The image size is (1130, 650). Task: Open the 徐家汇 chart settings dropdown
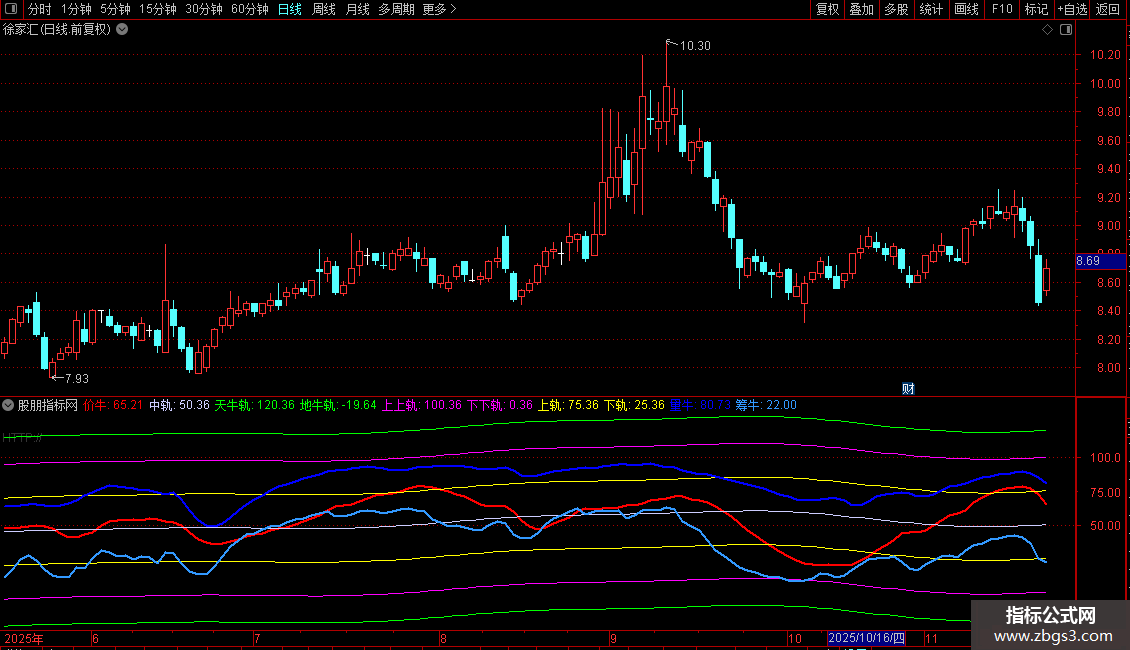coord(122,30)
